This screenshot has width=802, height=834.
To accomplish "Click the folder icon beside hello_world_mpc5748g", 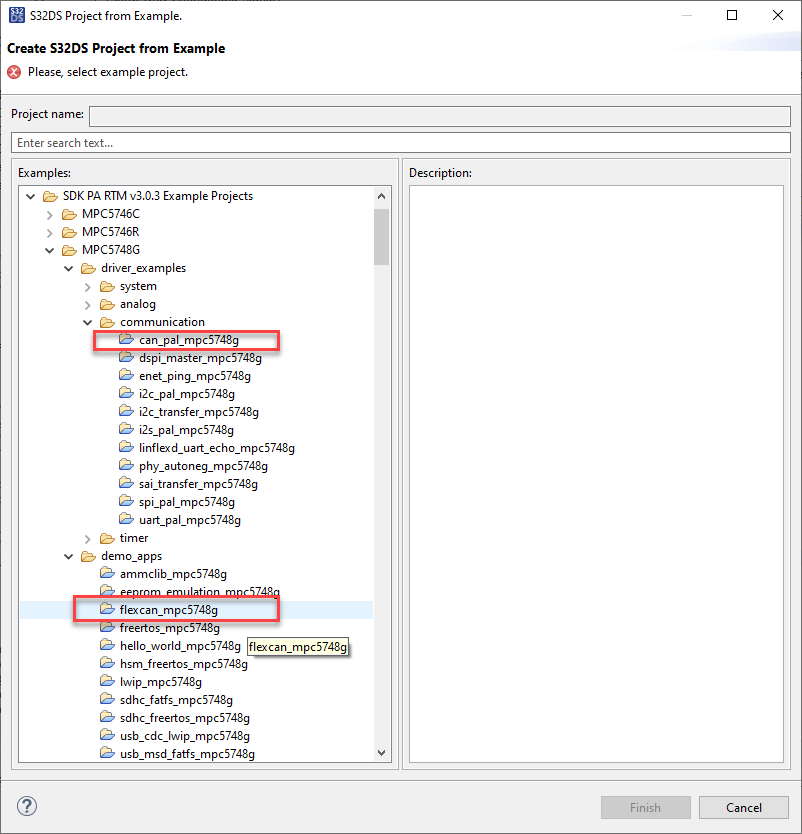I will coord(107,645).
